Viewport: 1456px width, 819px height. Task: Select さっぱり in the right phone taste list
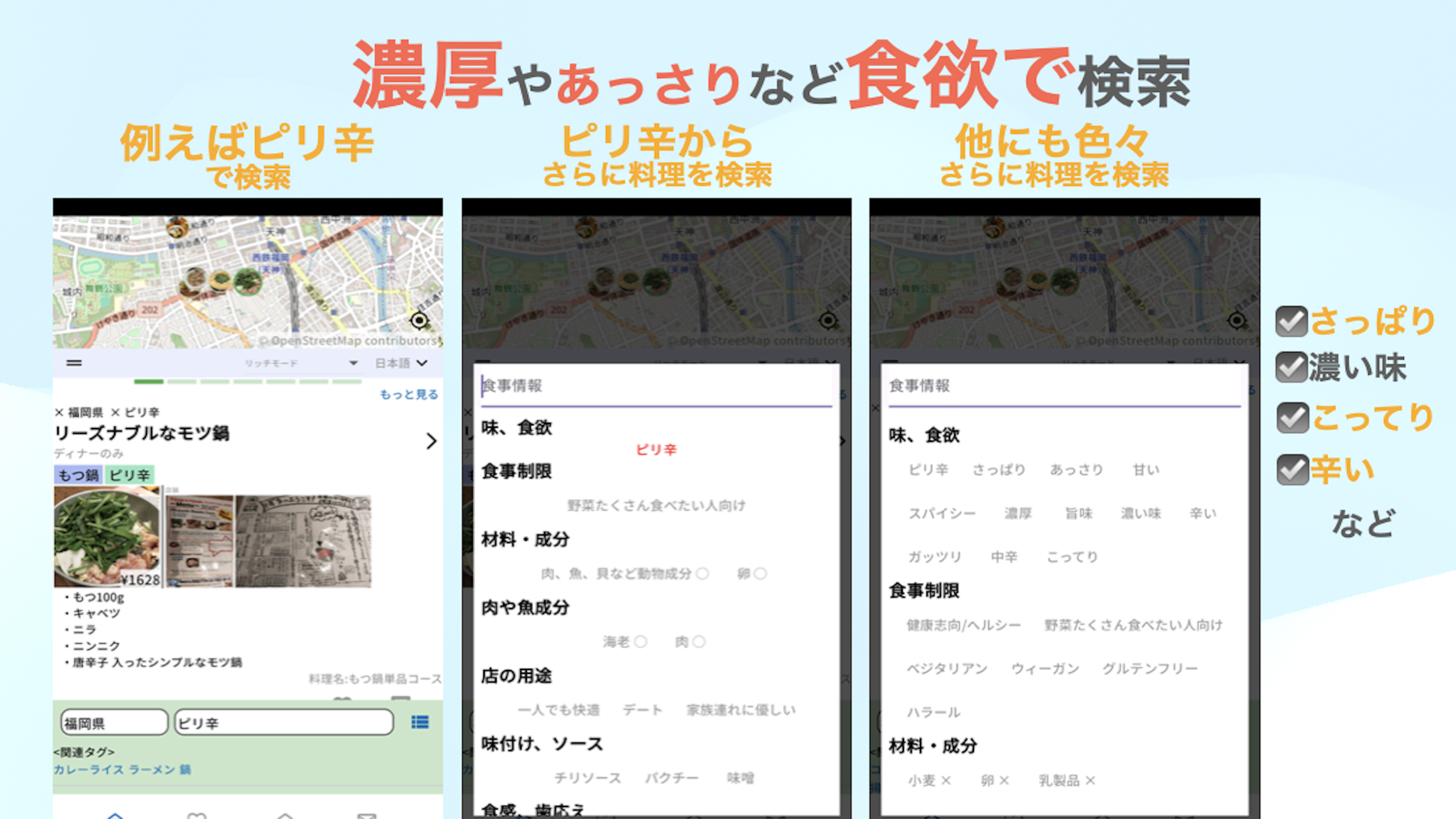coord(999,470)
